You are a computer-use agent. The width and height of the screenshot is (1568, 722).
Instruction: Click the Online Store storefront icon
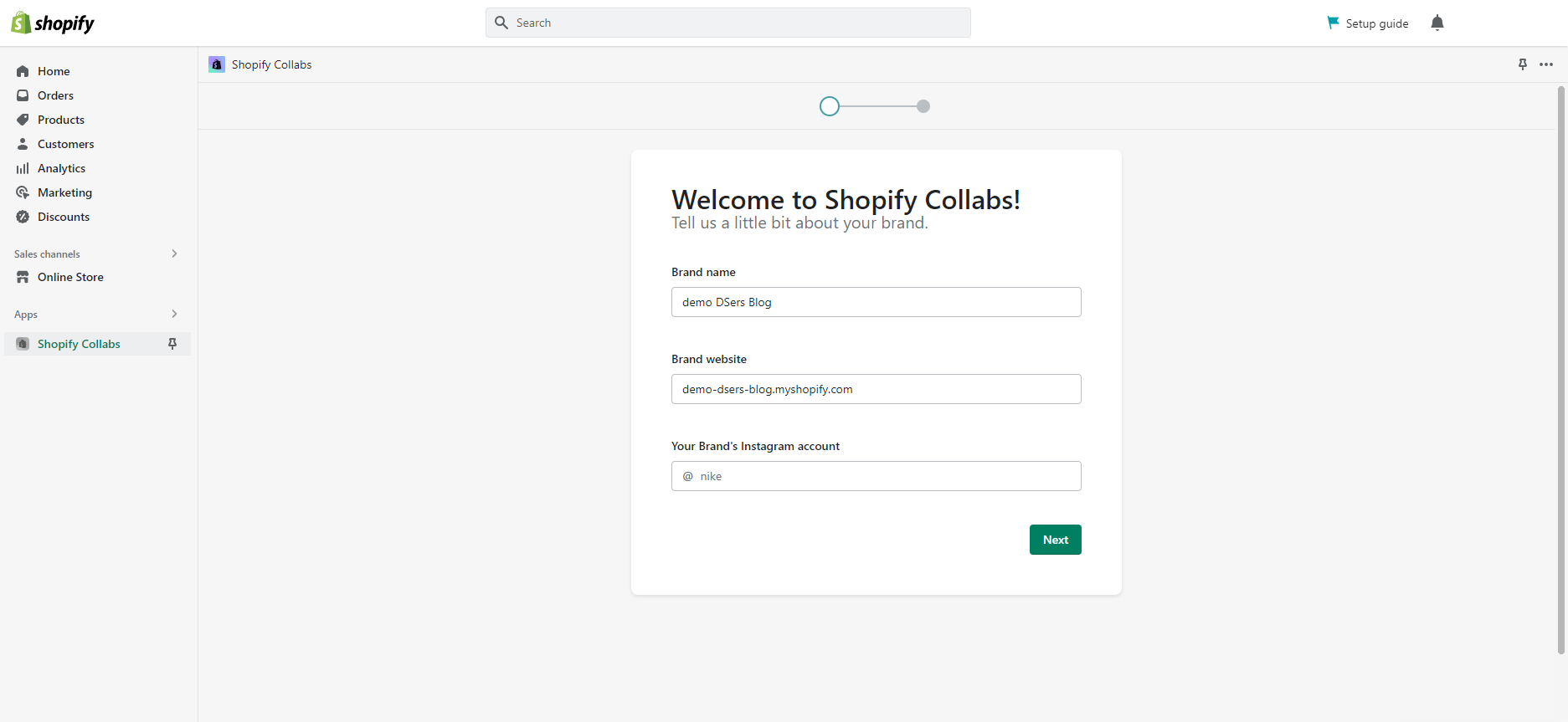pos(23,277)
